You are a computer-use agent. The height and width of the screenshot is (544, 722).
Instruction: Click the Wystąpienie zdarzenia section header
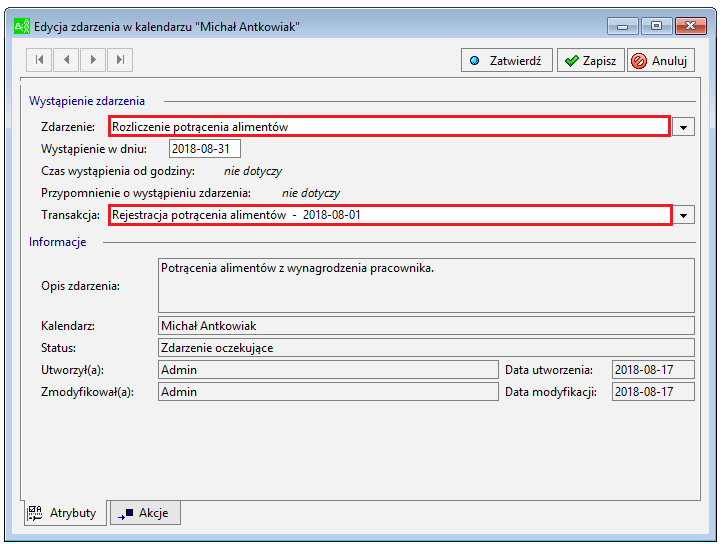tap(87, 101)
